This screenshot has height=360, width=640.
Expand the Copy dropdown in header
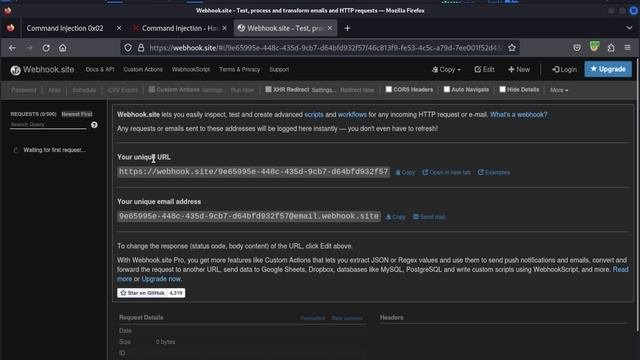tap(447, 70)
